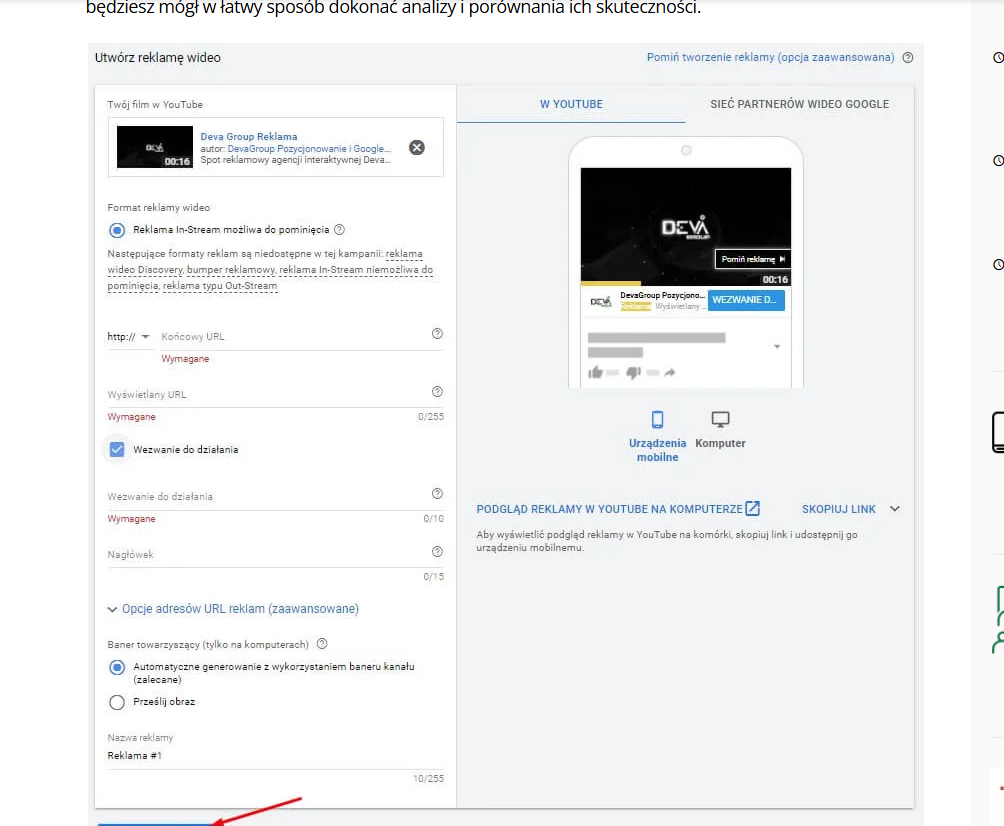The height and width of the screenshot is (826, 1004).
Task: Click help icon next to Końcowy URL
Action: tap(437, 334)
